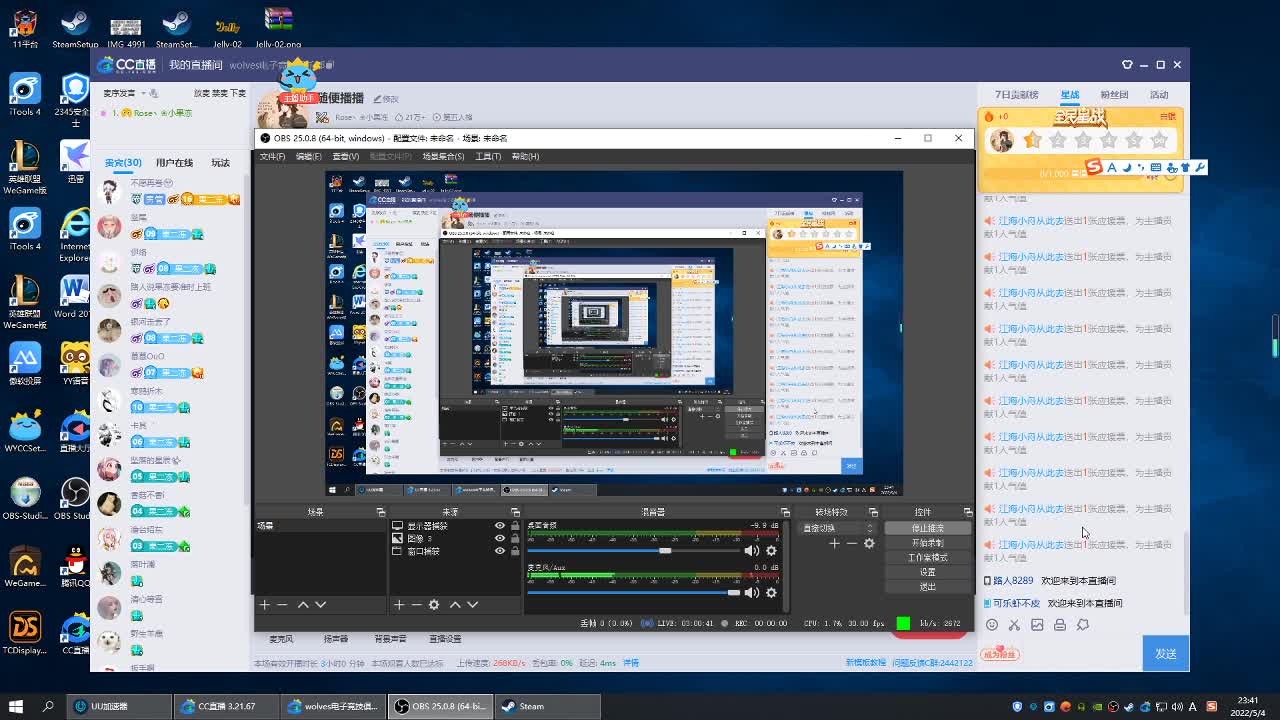Viewport: 1280px width, 720px height.
Task: Open the CC live skin shirt icon
Action: coord(1127,65)
